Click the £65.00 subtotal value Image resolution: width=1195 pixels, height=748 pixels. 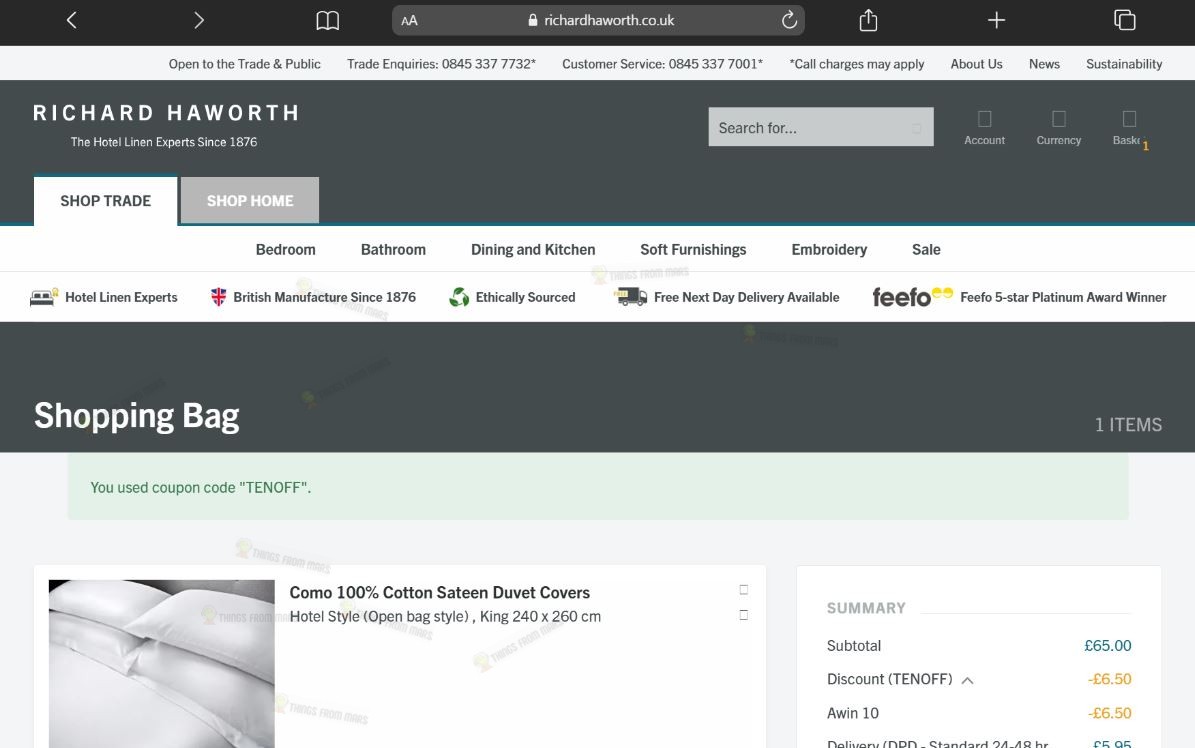coord(1107,646)
